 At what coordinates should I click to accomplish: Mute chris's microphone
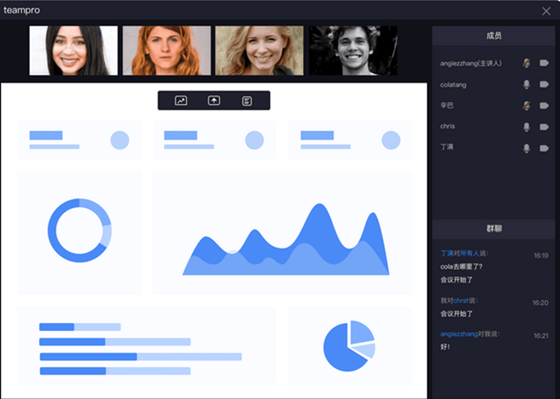point(526,127)
